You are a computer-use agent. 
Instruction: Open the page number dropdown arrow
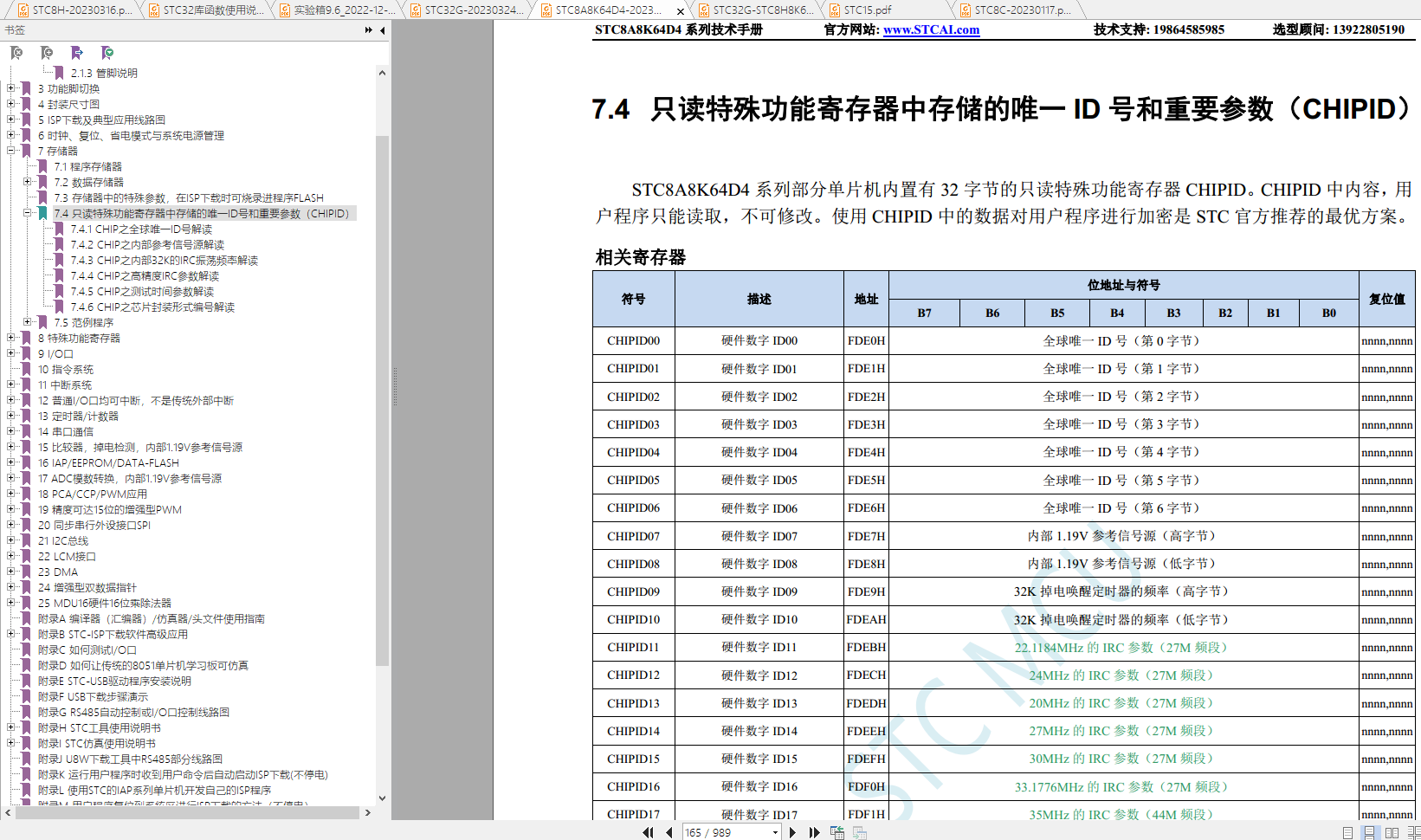[x=775, y=832]
